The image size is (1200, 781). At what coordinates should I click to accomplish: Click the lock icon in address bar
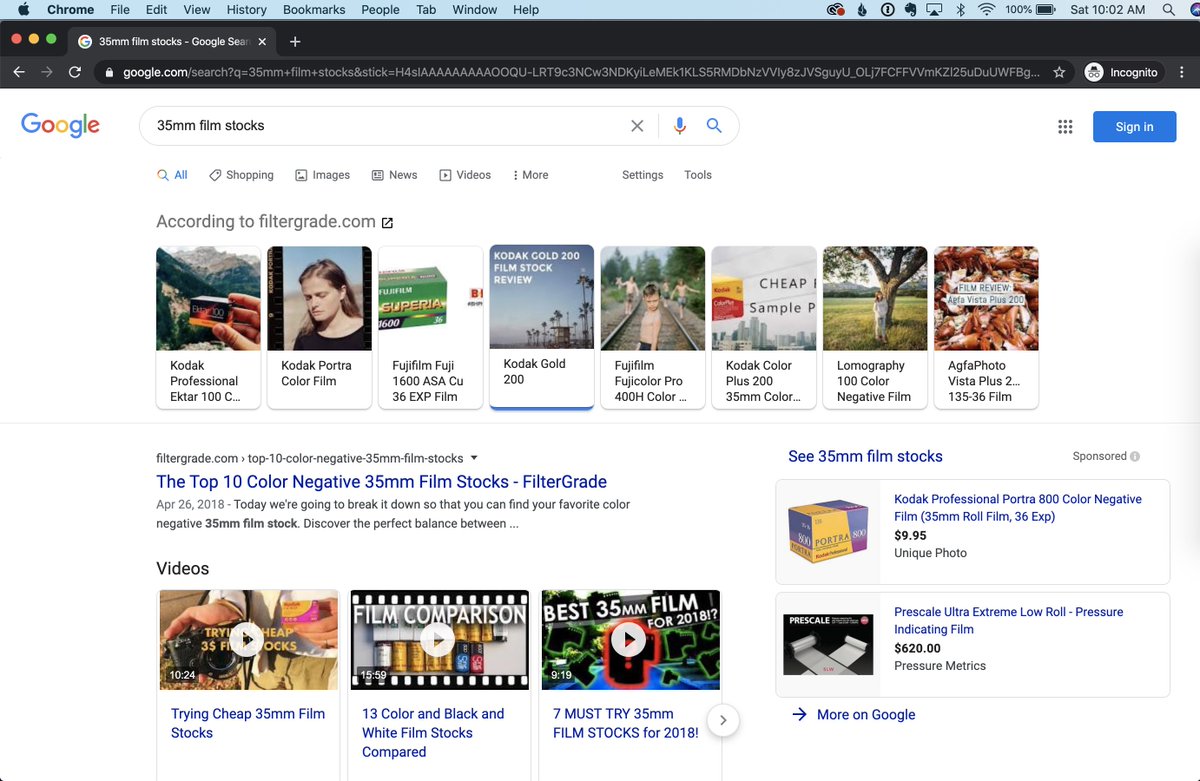point(109,72)
